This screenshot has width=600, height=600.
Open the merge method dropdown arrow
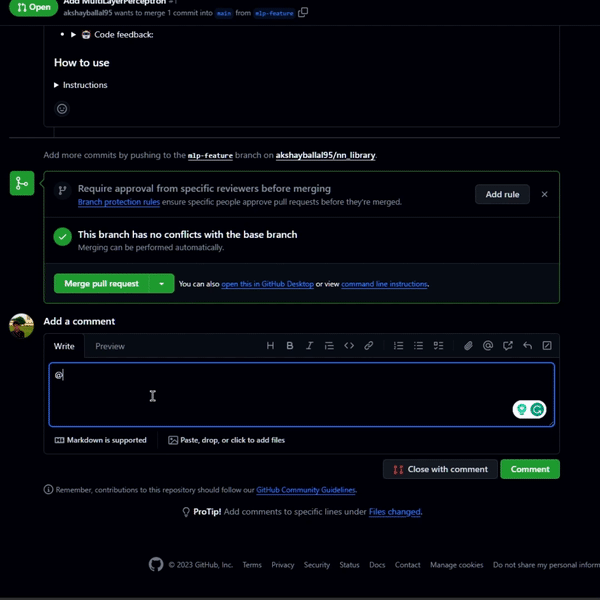tap(161, 284)
